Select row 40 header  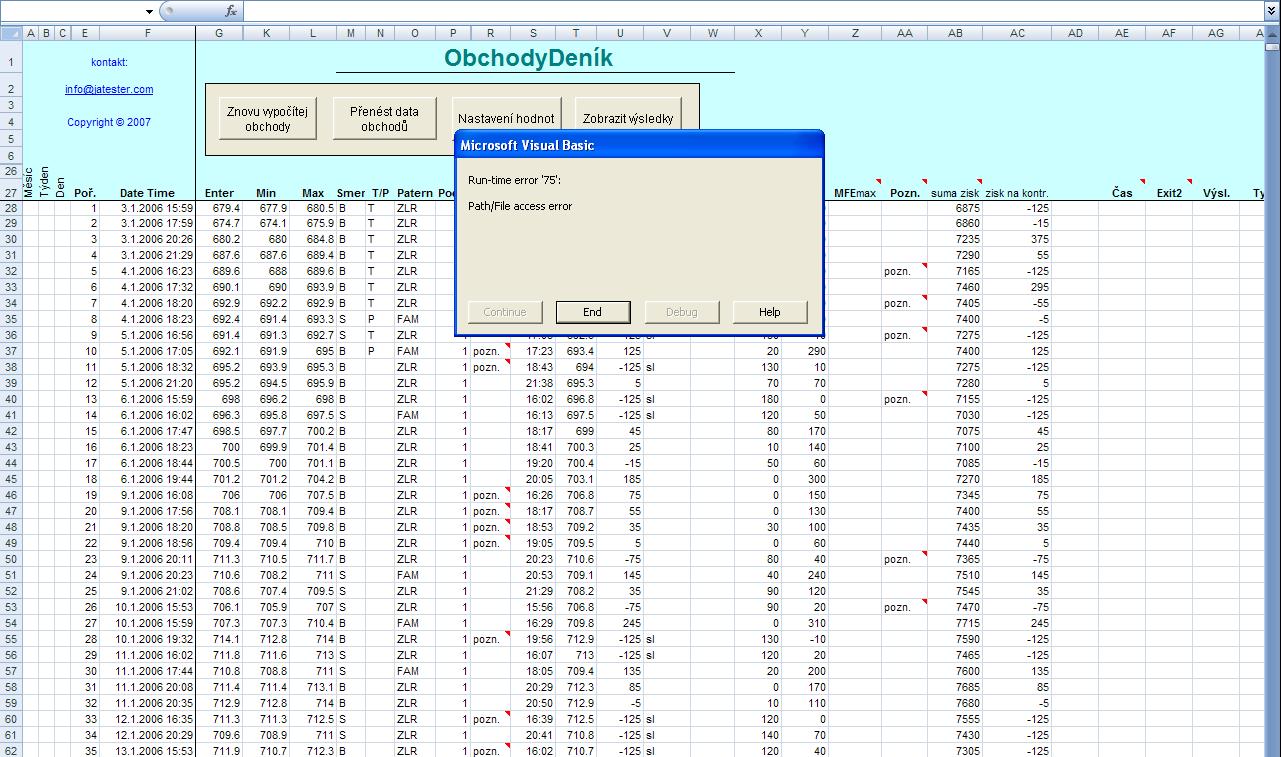(x=11, y=399)
